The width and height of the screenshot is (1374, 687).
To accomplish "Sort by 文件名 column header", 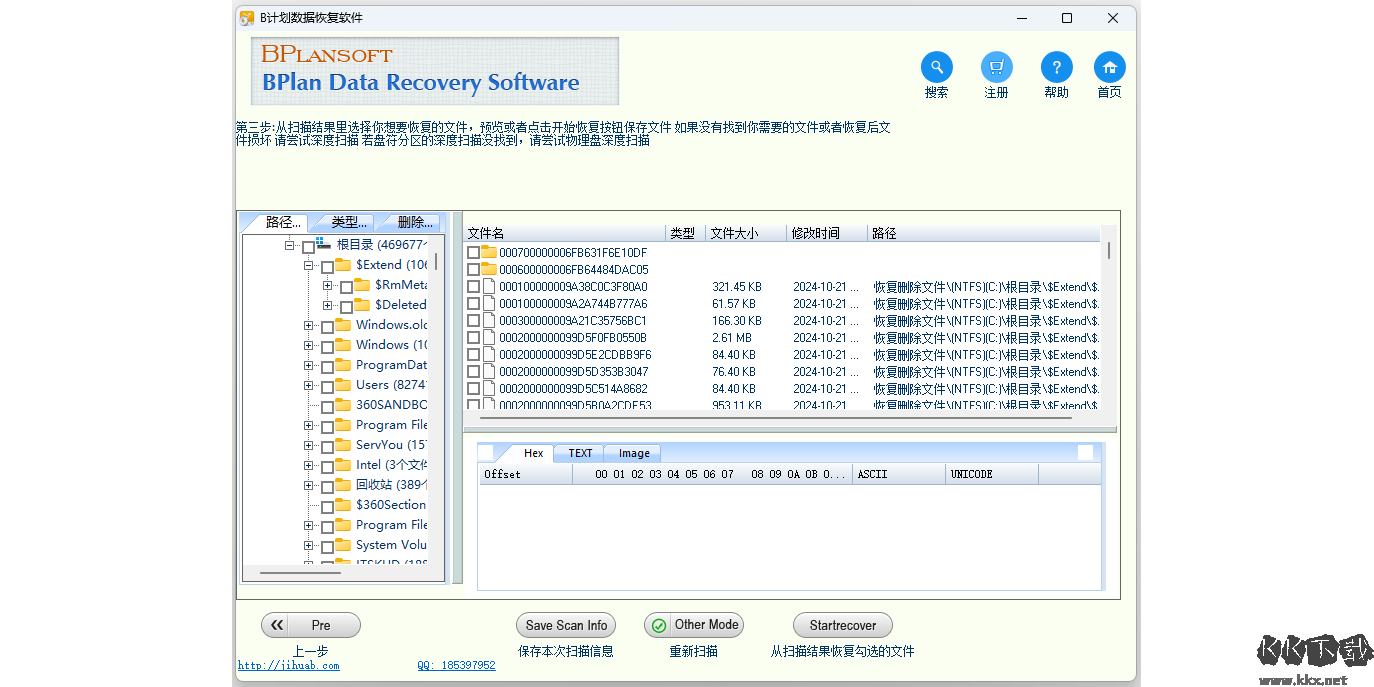I will 565,233.
